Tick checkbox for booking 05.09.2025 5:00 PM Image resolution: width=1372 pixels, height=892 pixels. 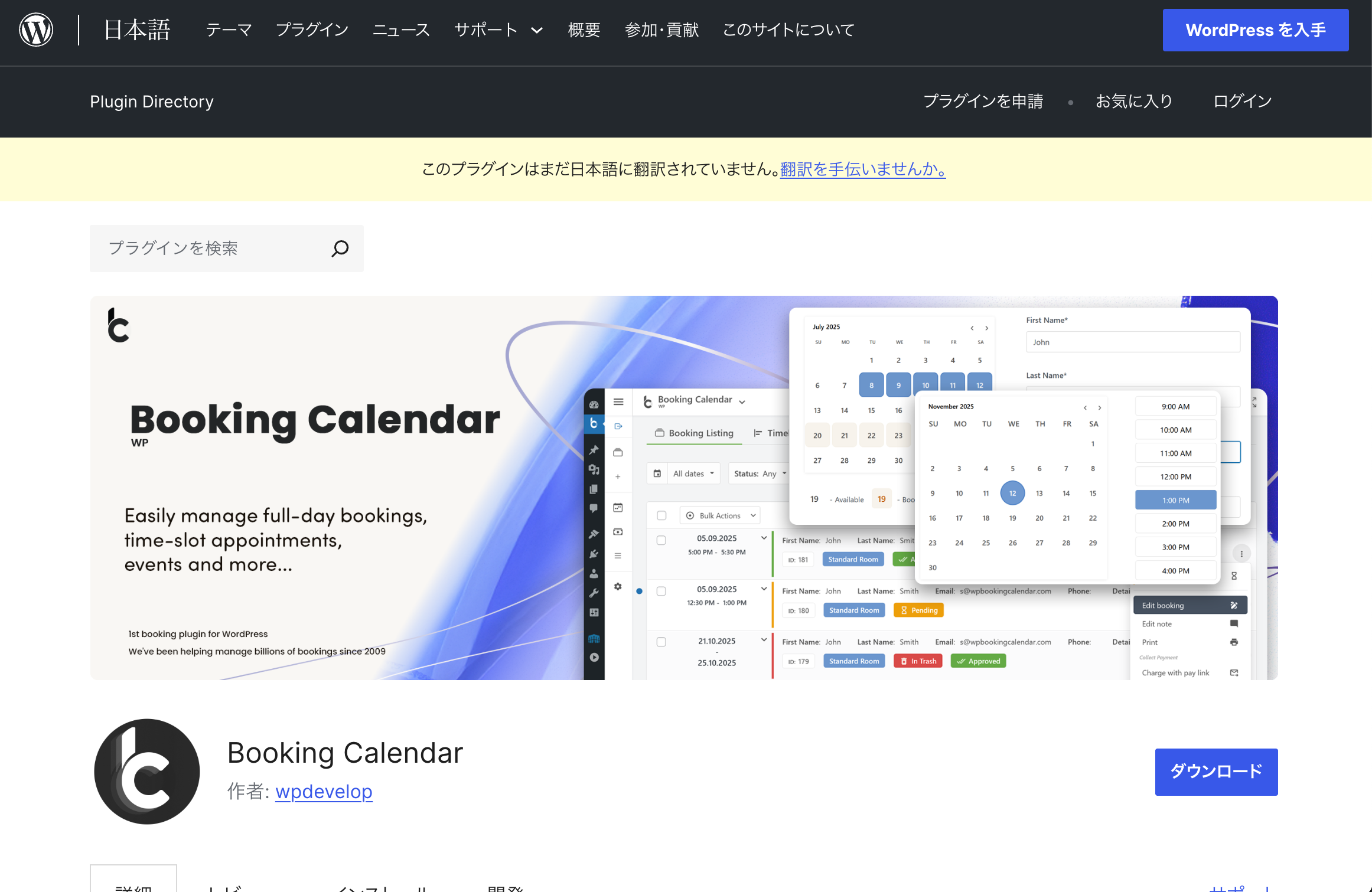661,540
